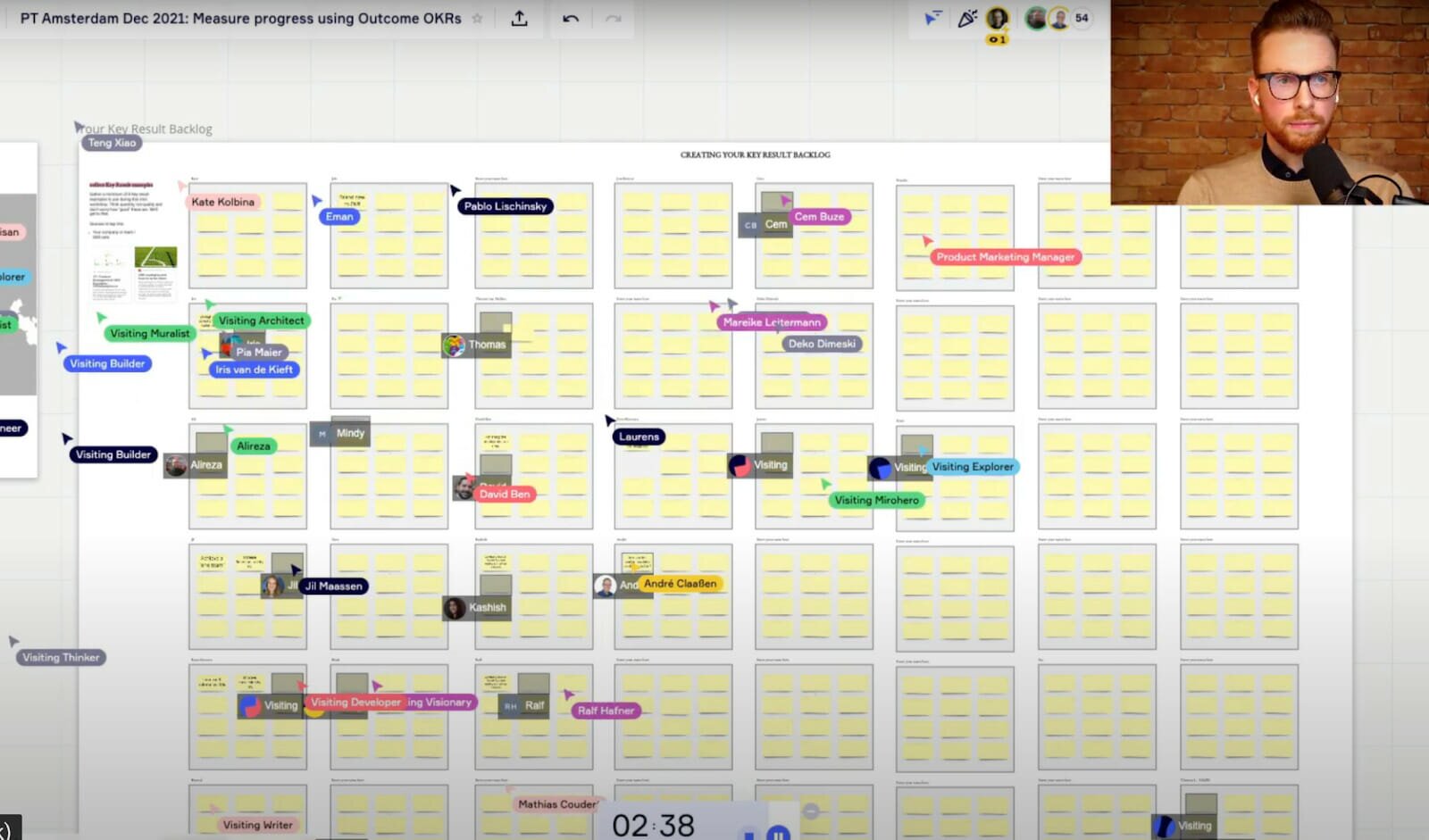1429x840 pixels.
Task: Click the André Claaßen name tag
Action: point(680,584)
